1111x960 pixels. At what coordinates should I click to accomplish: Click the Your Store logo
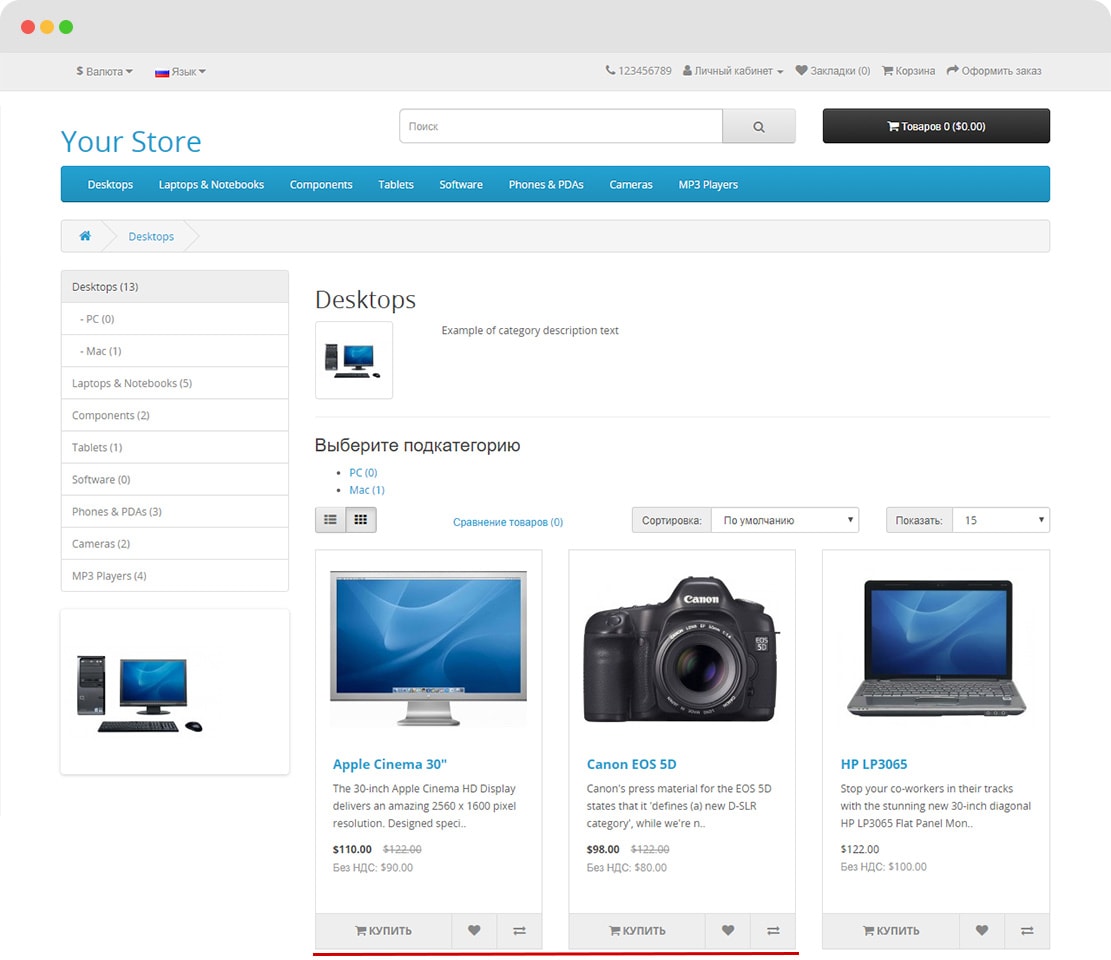131,142
